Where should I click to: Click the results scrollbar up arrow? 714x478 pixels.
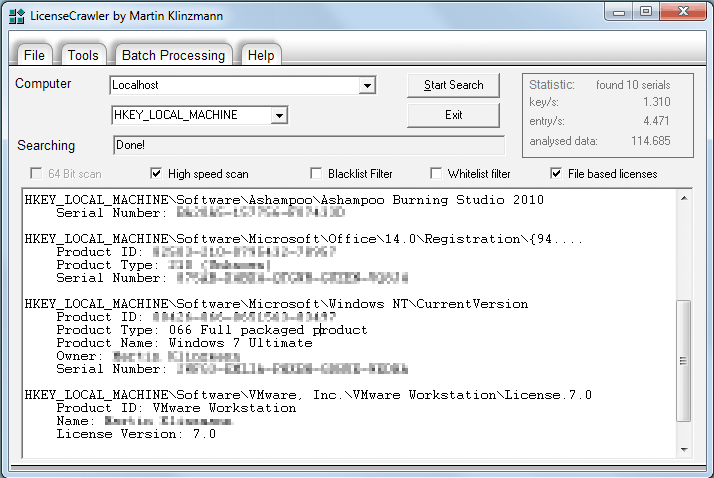click(684, 198)
